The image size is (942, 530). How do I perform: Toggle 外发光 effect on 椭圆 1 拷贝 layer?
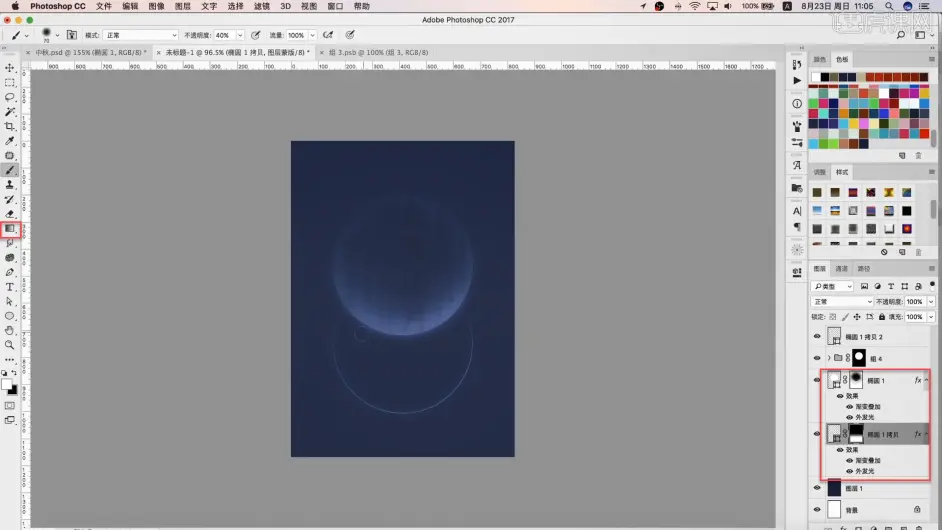[849, 471]
